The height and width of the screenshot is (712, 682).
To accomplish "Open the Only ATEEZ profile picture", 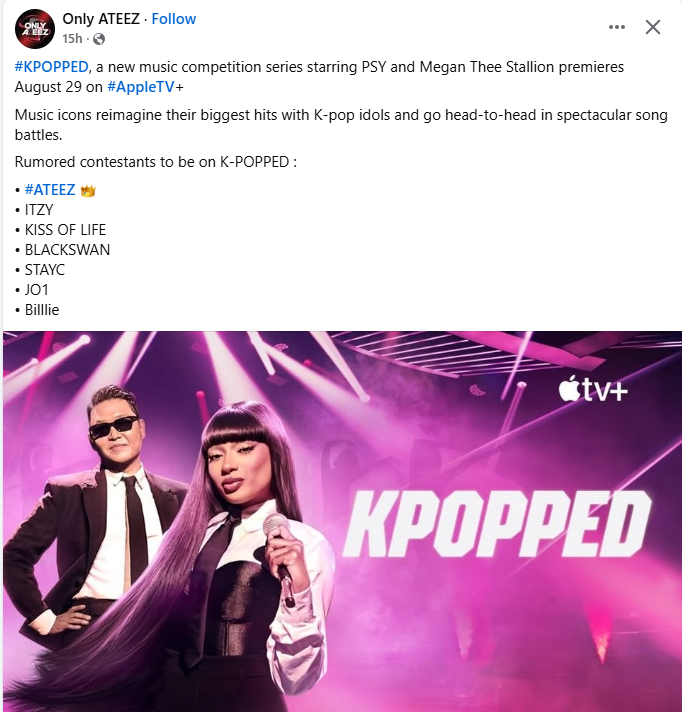I will 35,29.
